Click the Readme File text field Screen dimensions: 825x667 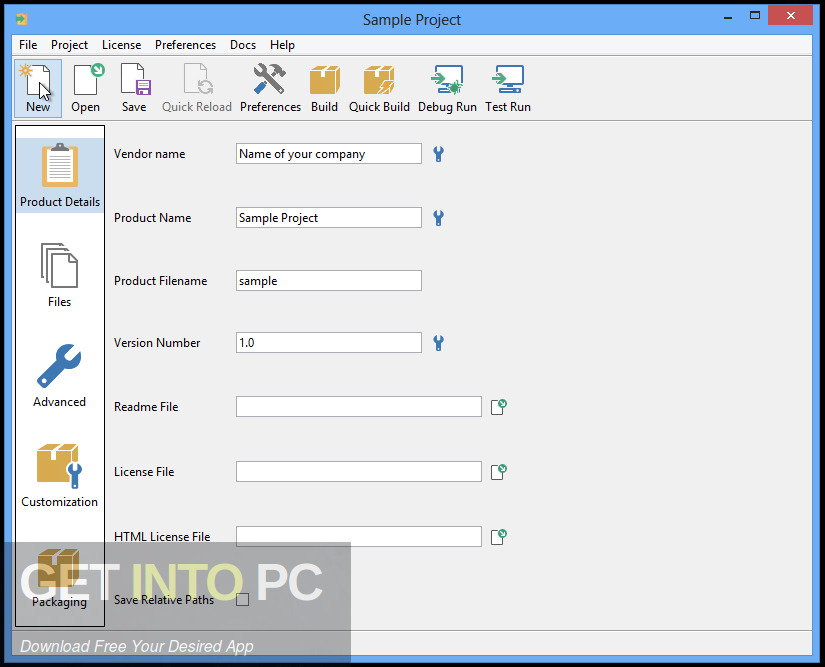coord(359,407)
